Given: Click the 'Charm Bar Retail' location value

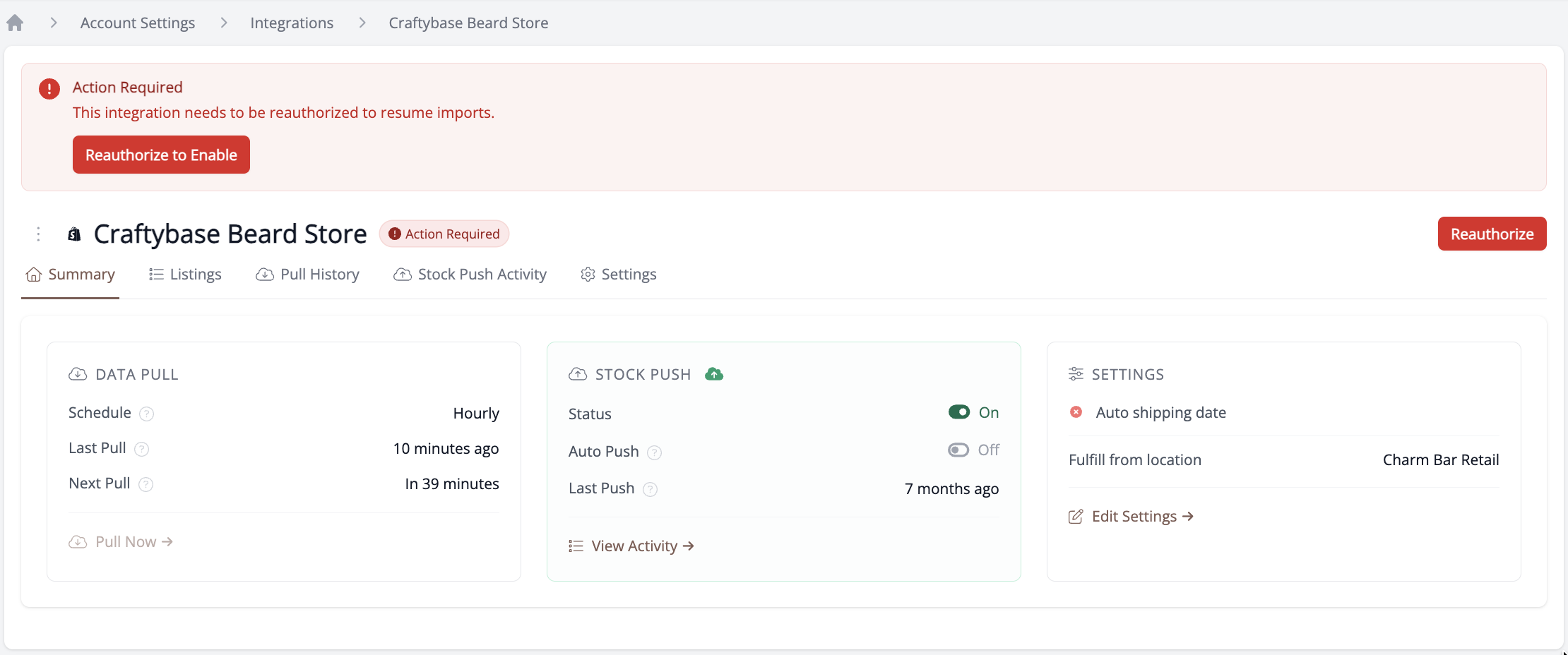Looking at the screenshot, I should pos(1441,460).
